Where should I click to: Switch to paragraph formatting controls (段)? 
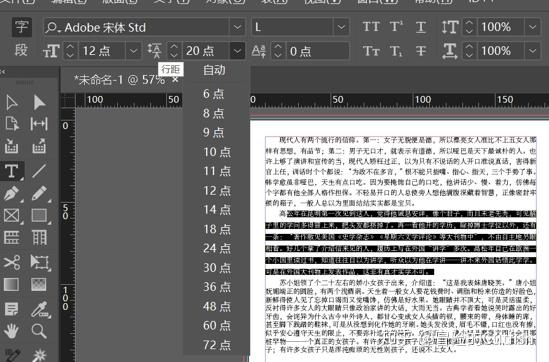point(22,51)
